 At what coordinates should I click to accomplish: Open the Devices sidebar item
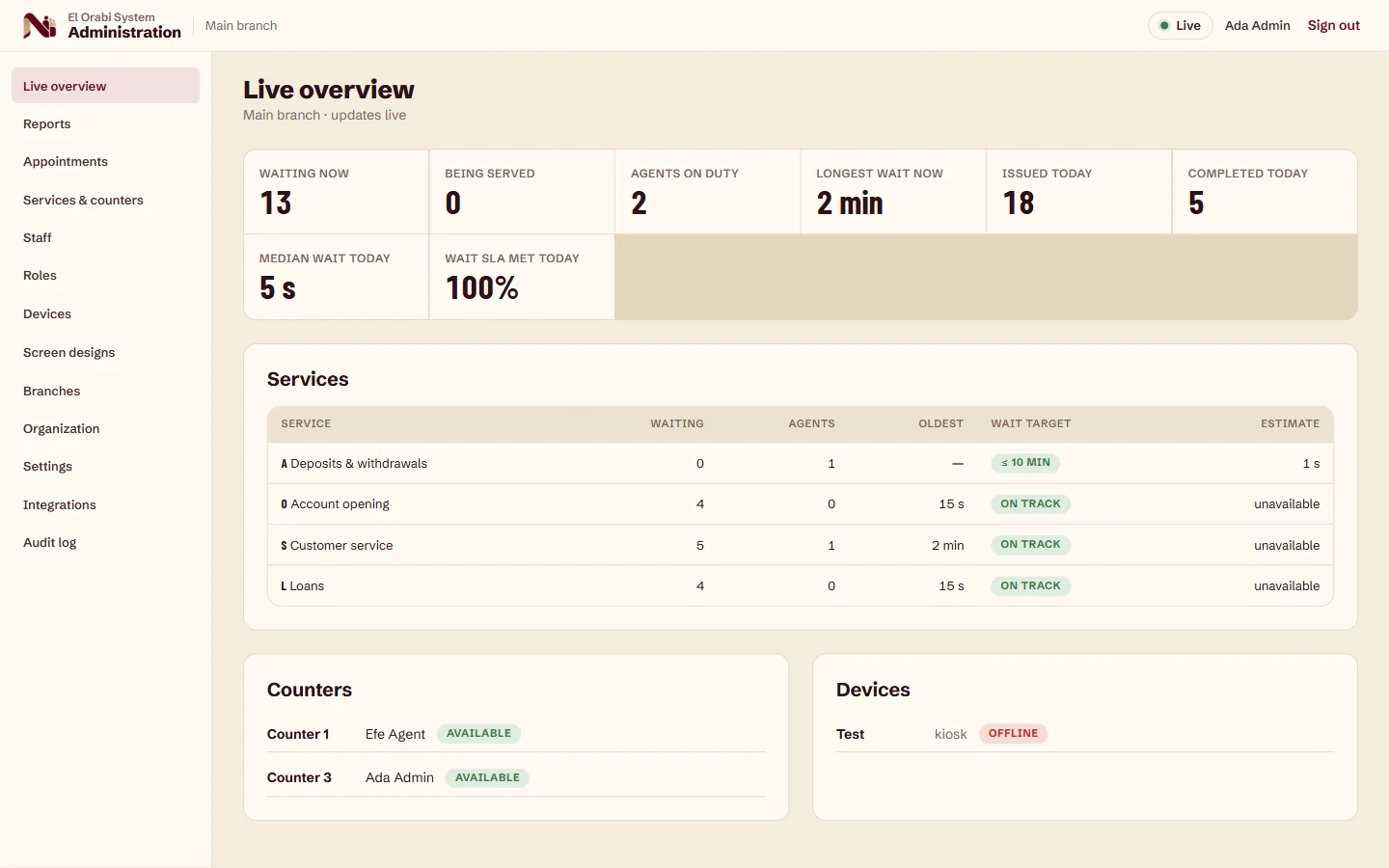[105, 313]
